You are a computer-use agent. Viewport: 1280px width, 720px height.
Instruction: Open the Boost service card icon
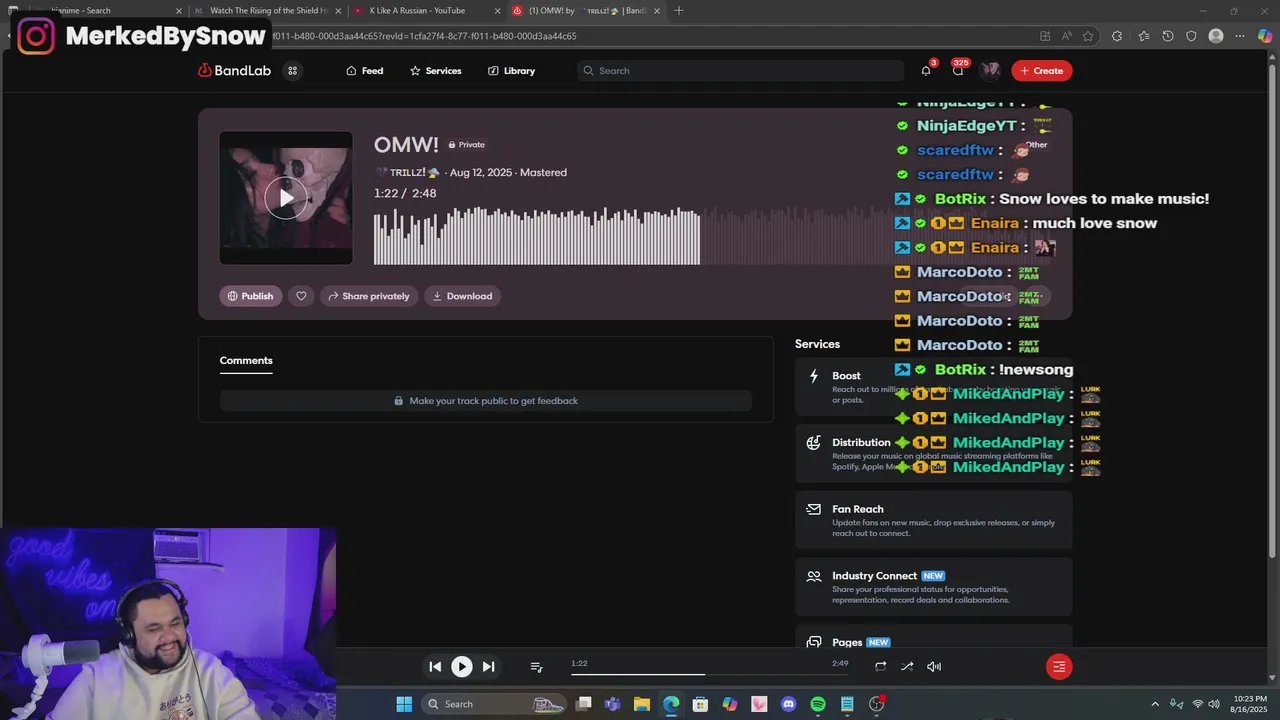[x=814, y=376]
